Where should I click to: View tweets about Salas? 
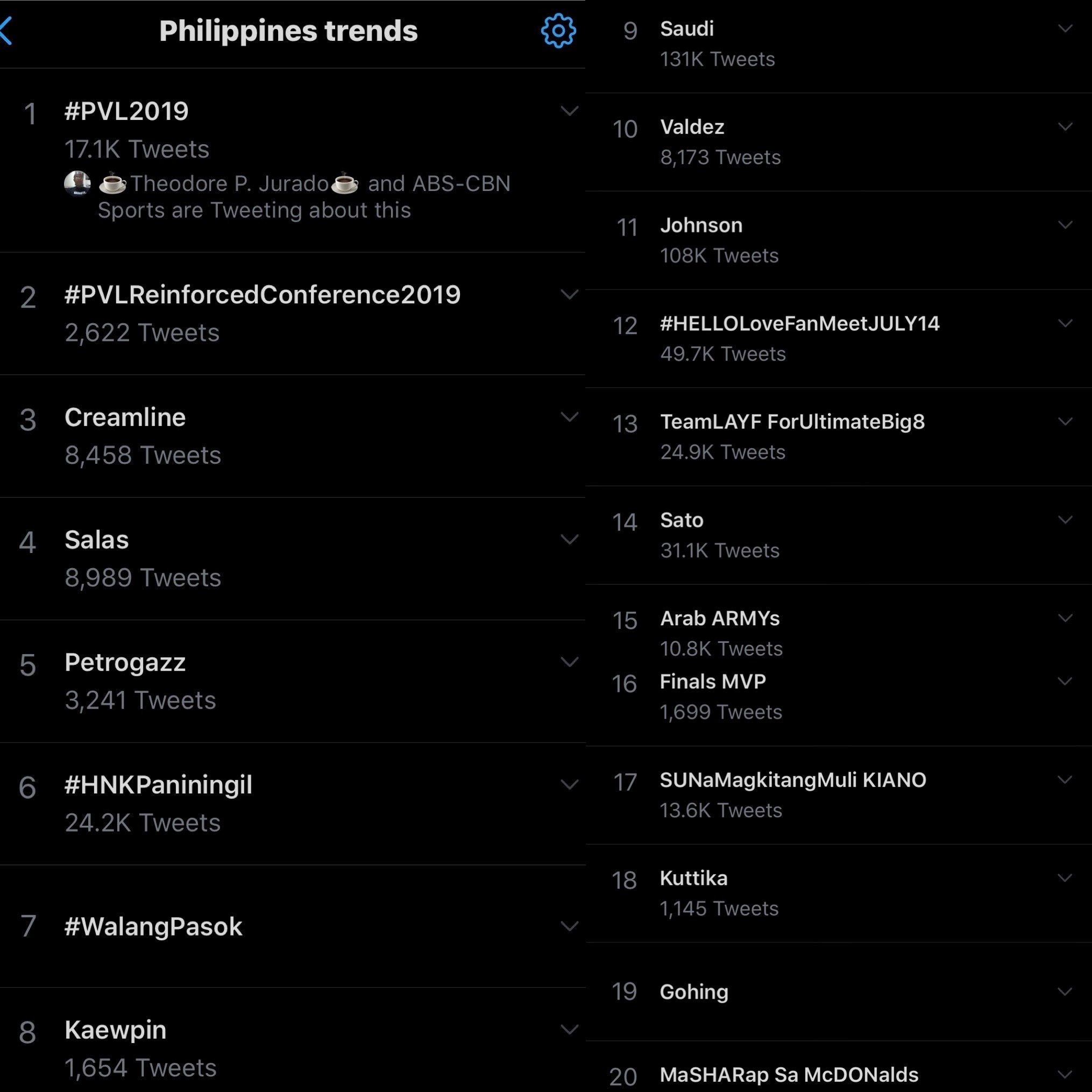pyautogui.click(x=292, y=558)
